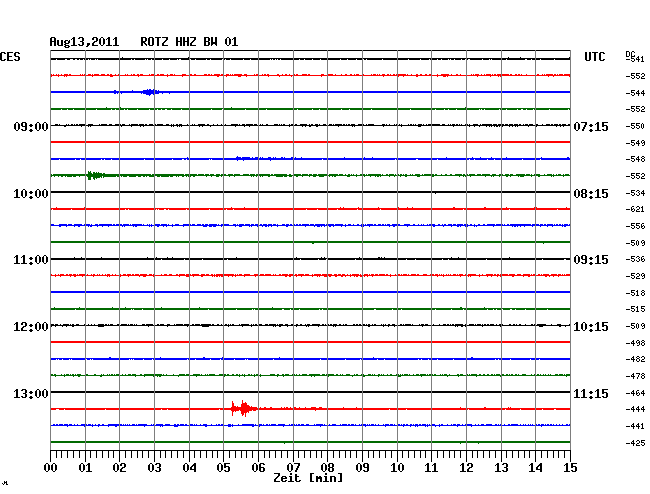Select the 09:00 local time label
Screen dimensions: 650x494
pos(31,126)
